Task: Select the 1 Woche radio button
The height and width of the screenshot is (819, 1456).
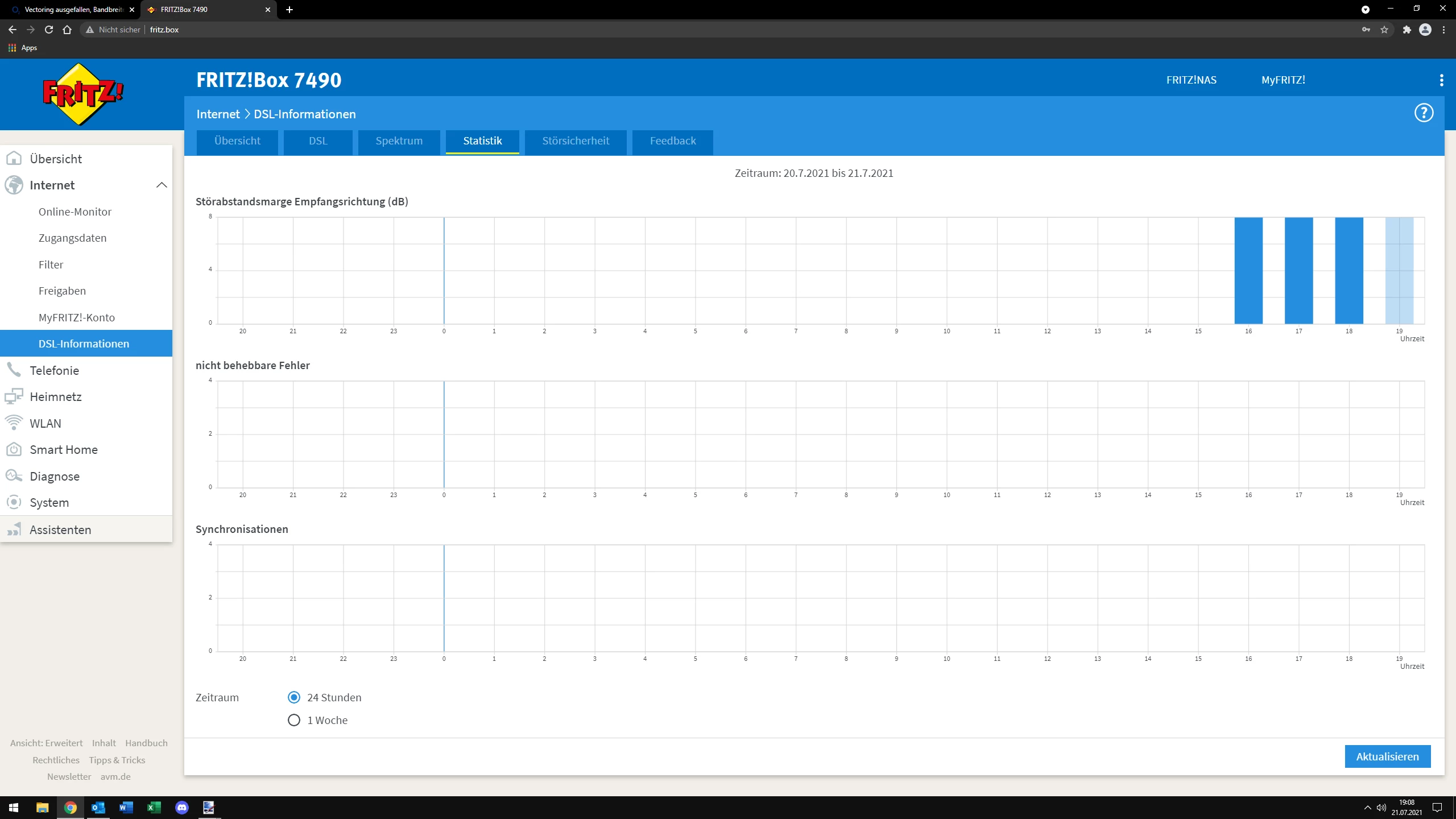Action: (294, 720)
